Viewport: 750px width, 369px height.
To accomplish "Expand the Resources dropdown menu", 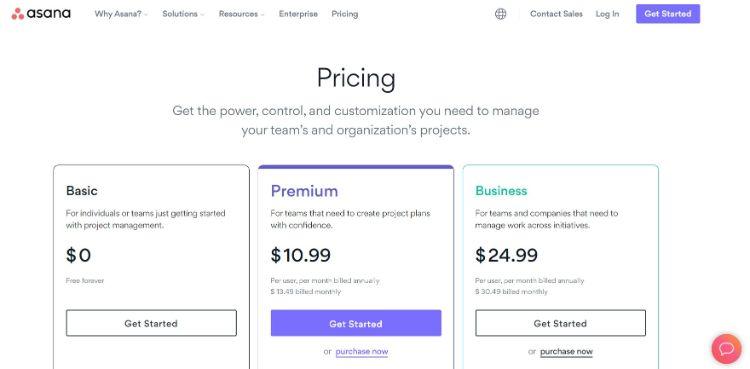I will coord(242,14).
